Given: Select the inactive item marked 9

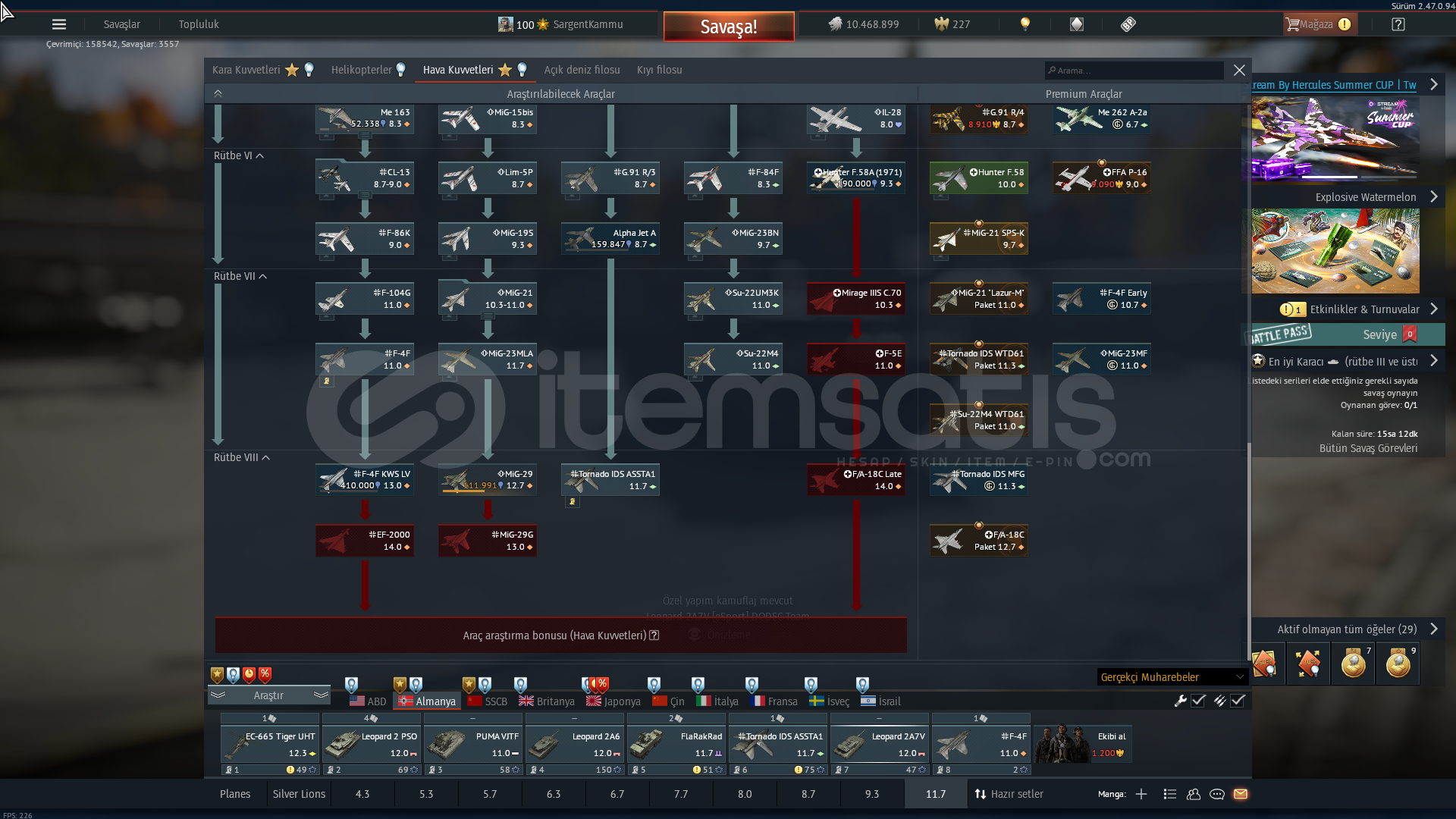Looking at the screenshot, I should tap(1398, 664).
